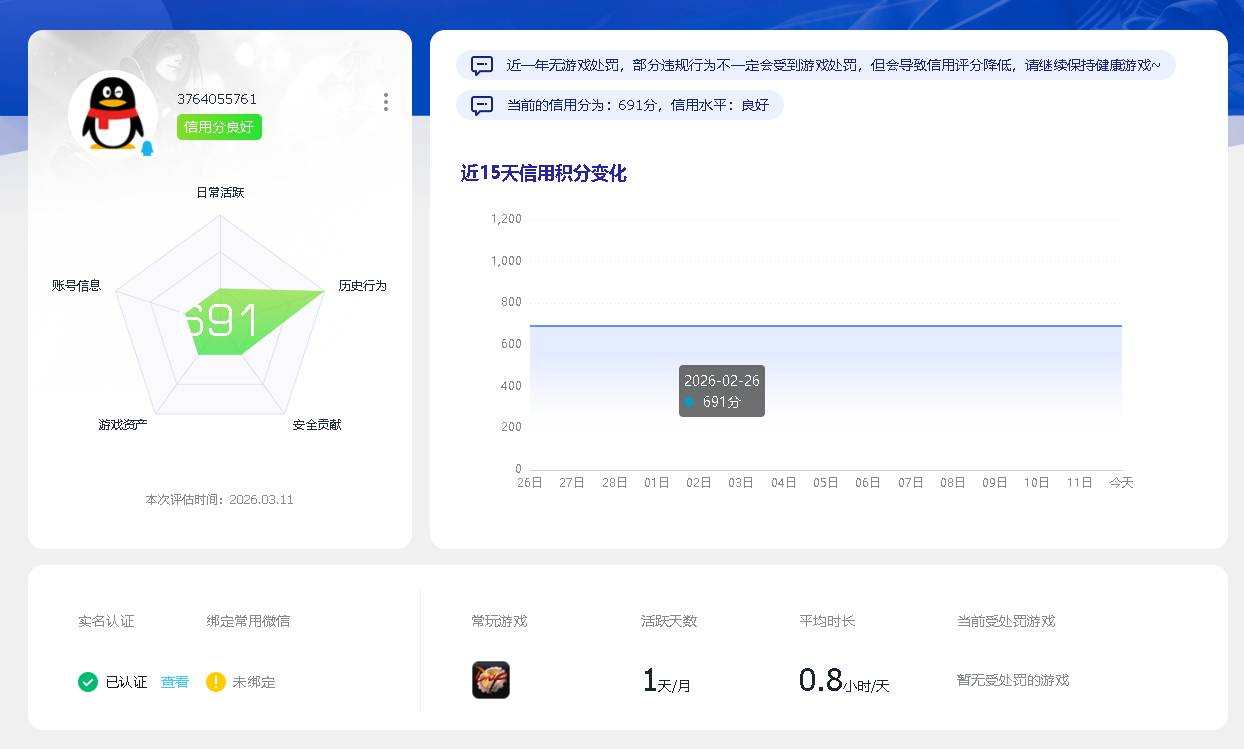Click the 暂无受处罚的游戏 text

tap(1013, 680)
